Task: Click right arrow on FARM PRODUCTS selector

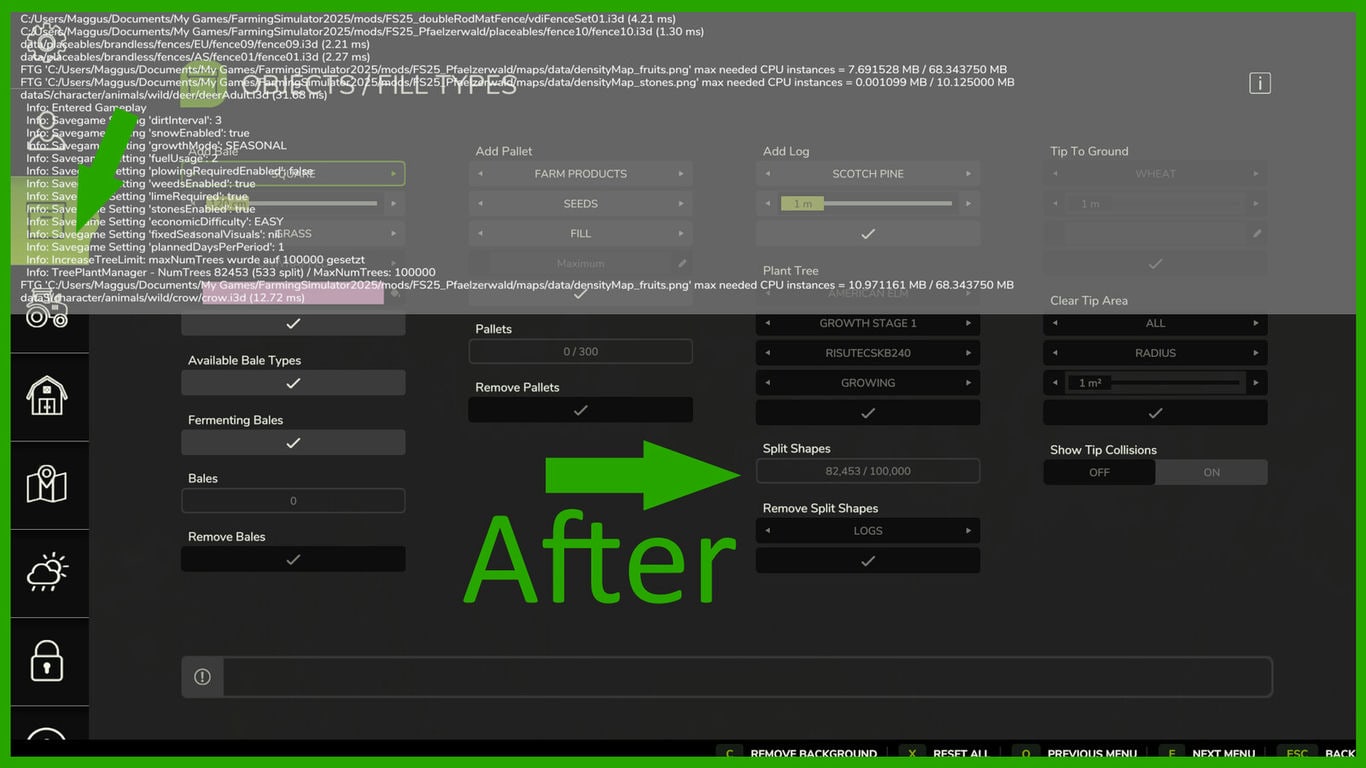Action: coord(681,174)
